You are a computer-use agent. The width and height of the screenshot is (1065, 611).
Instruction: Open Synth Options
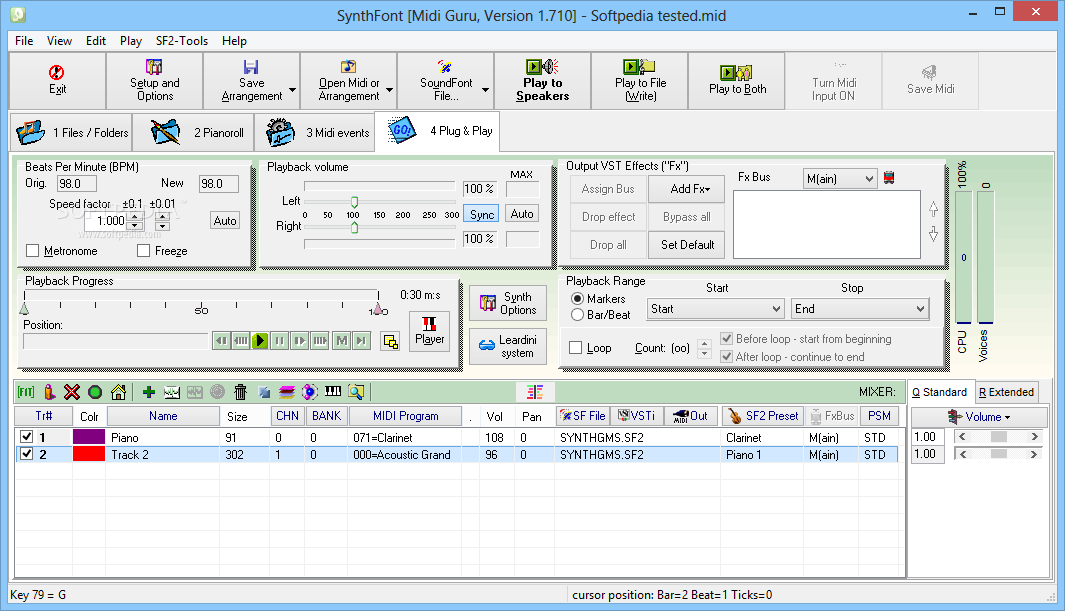[x=508, y=303]
